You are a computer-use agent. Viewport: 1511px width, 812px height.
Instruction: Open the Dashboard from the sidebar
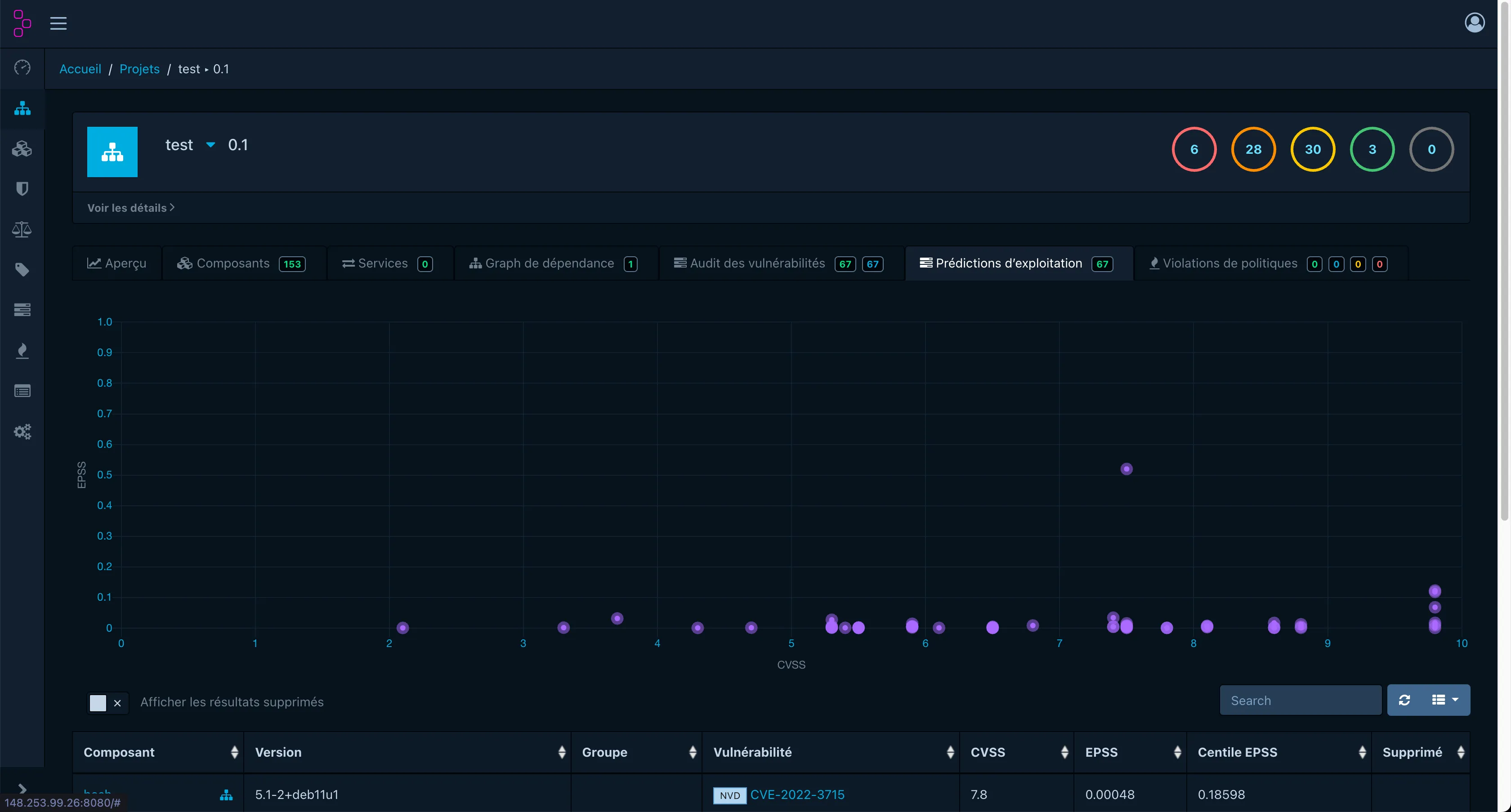(22, 68)
